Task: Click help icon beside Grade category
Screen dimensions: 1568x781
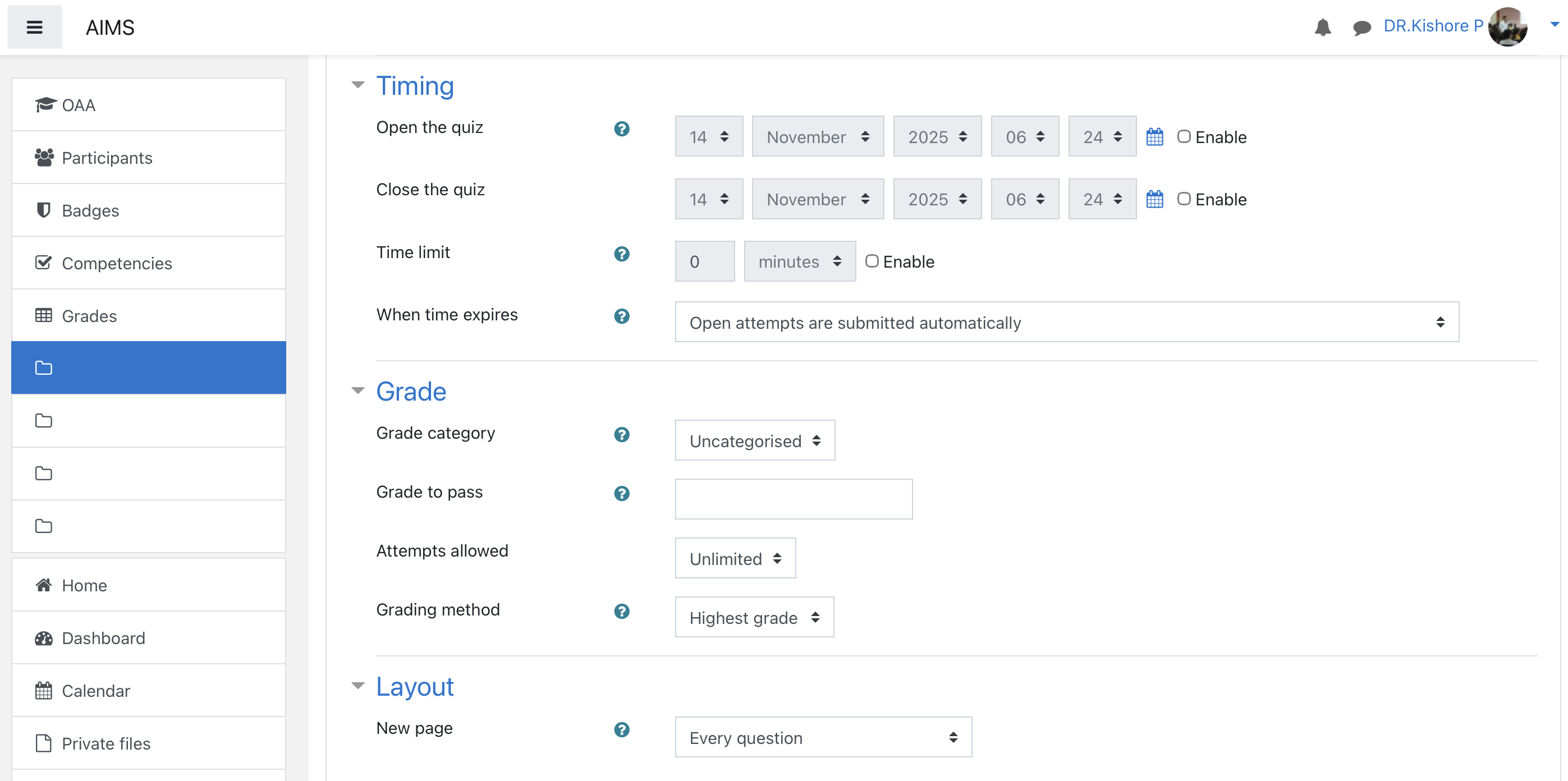Action: [x=621, y=435]
